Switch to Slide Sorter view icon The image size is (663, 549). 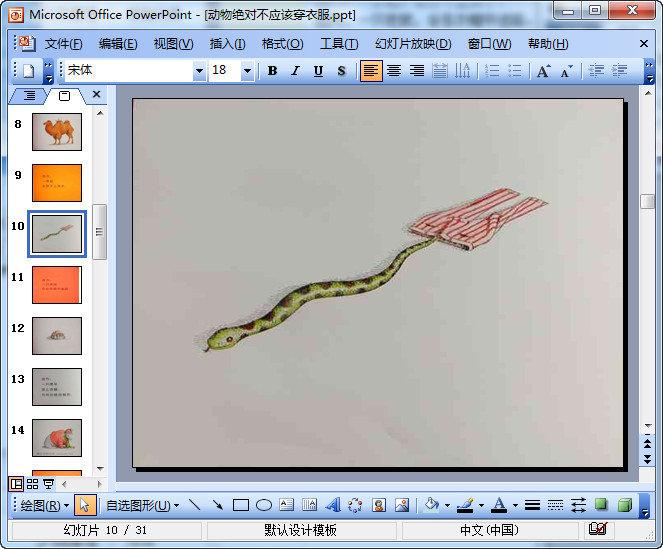tap(33, 484)
